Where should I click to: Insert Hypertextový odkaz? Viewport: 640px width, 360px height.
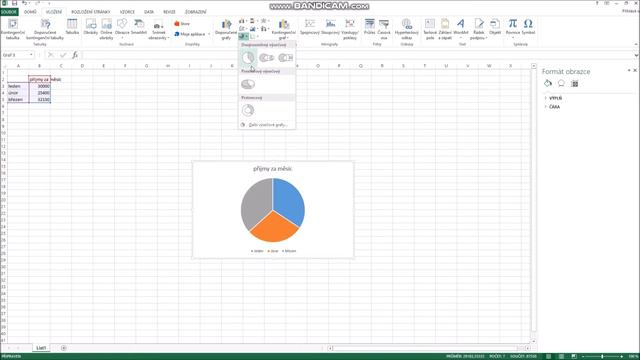(407, 29)
